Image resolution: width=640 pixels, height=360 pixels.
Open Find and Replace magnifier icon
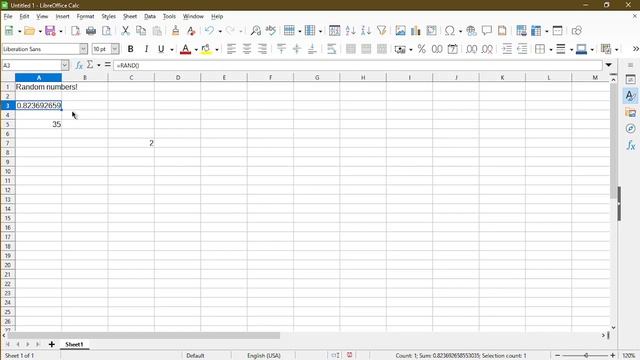pyautogui.click(x=256, y=31)
